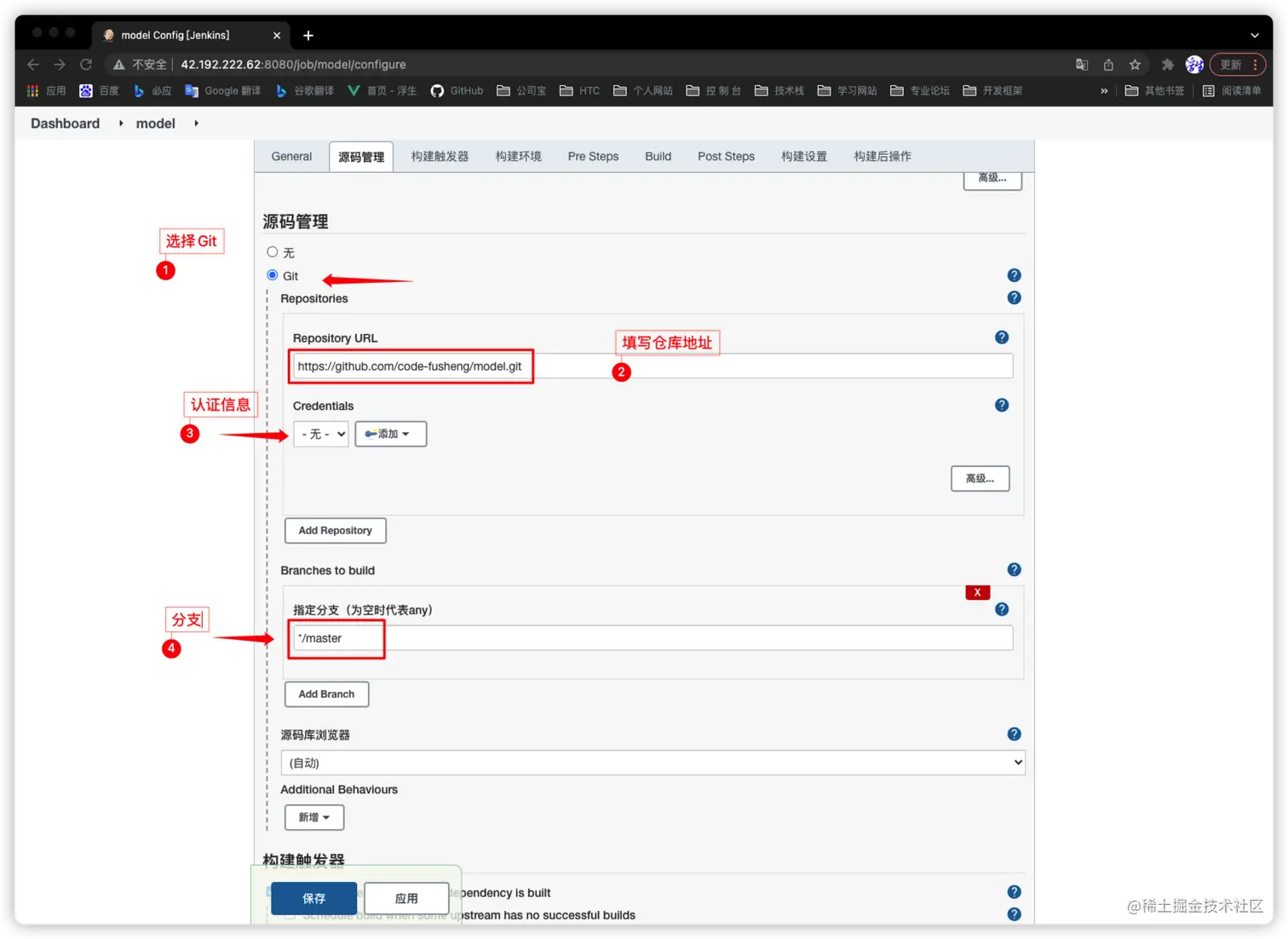The width and height of the screenshot is (1288, 939).
Task: Reload the page with refresh icon
Action: click(86, 65)
